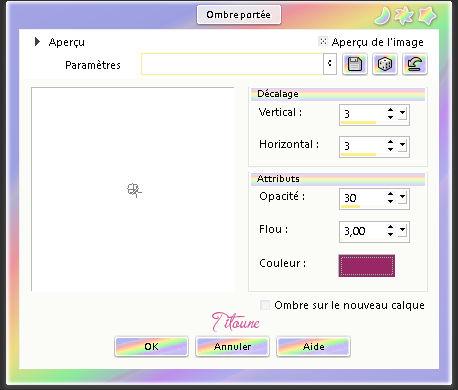Image resolution: width=458 pixels, height=390 pixels.
Task: Click the Ombre portée dialog title
Action: point(239,15)
